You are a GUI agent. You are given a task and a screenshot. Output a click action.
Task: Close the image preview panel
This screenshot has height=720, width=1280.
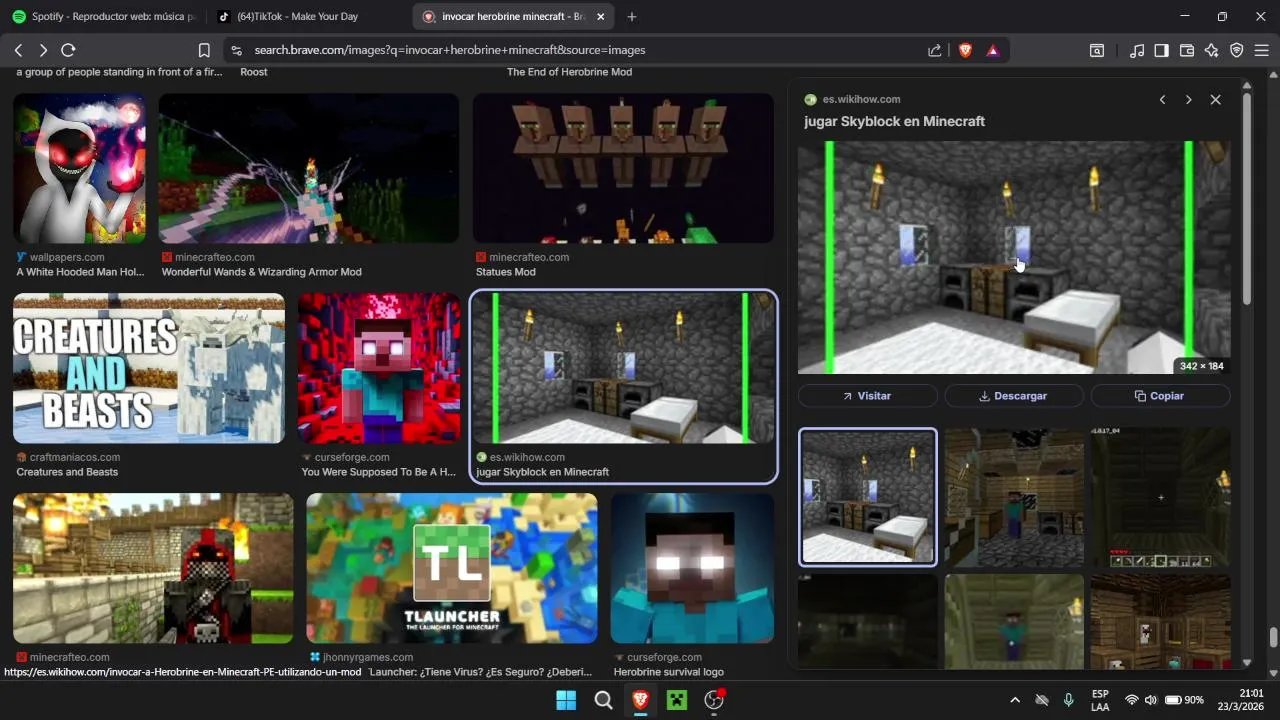coord(1215,100)
